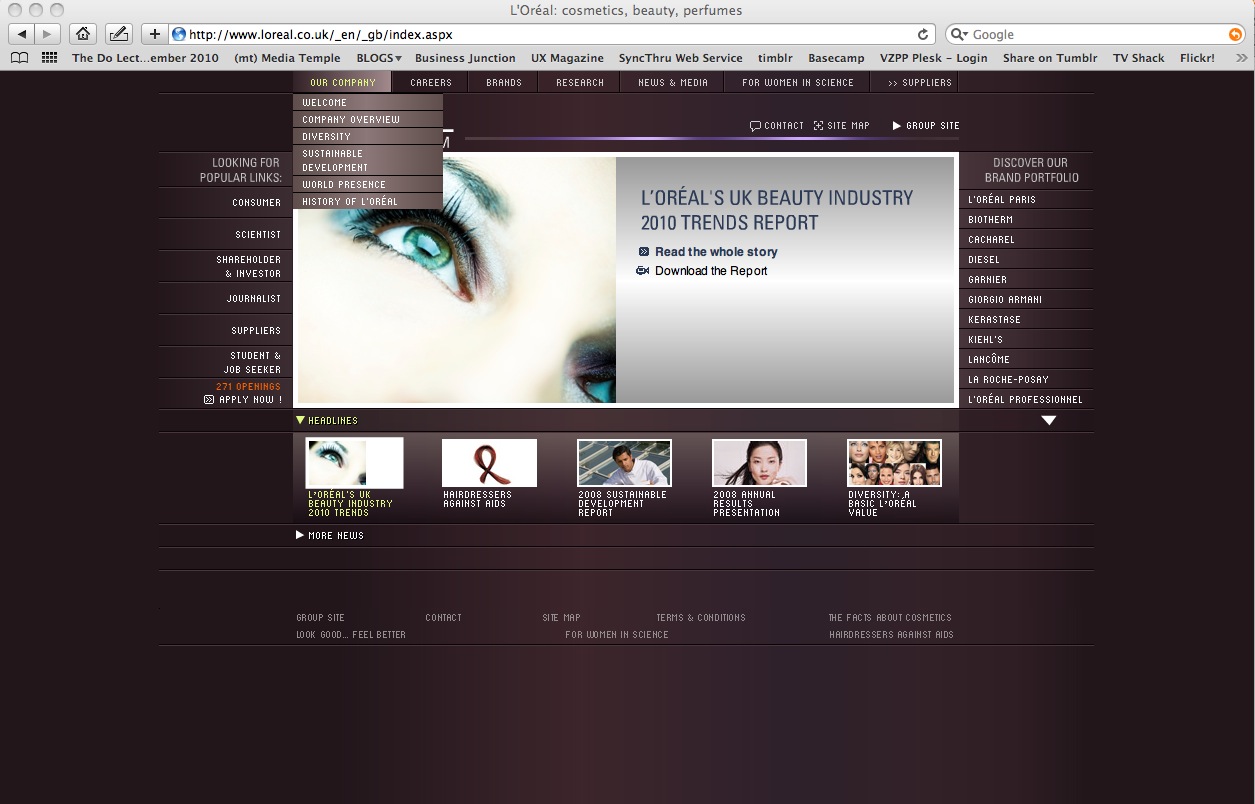The image size is (1255, 804).
Task: Click Apply Now job openings link
Action: point(249,400)
